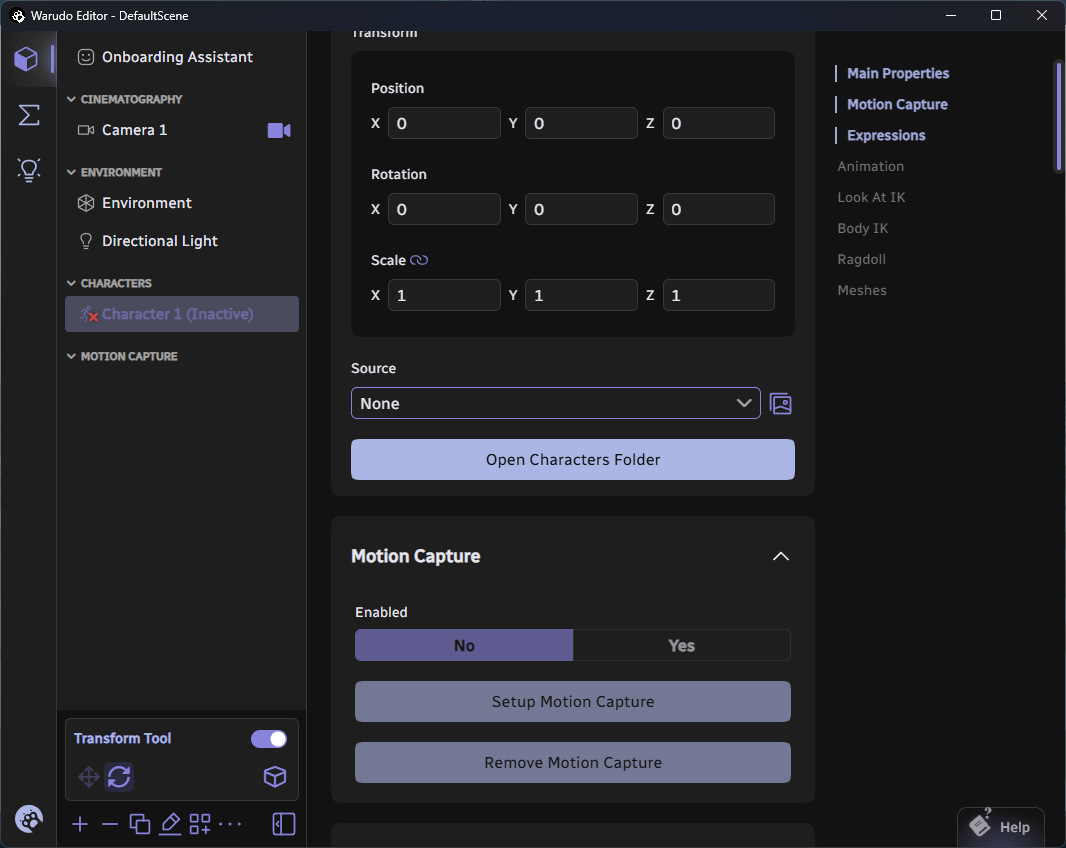
Task: Select the rotate gizmo tool
Action: (119, 777)
